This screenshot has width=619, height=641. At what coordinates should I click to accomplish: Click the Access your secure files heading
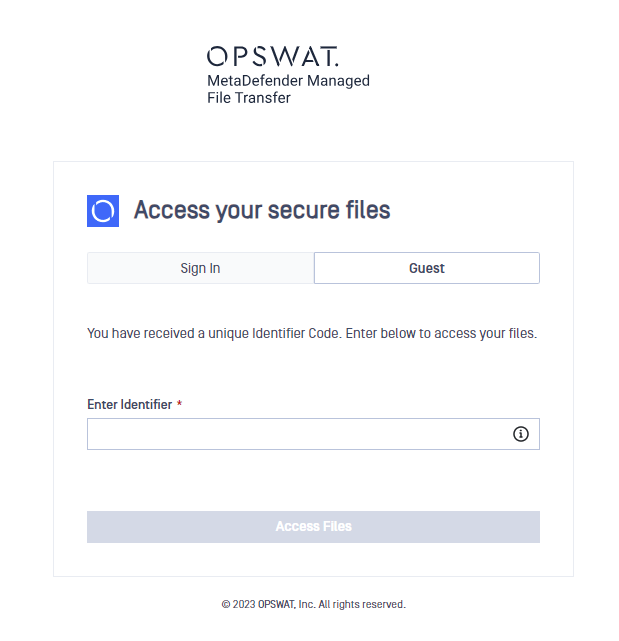point(262,210)
